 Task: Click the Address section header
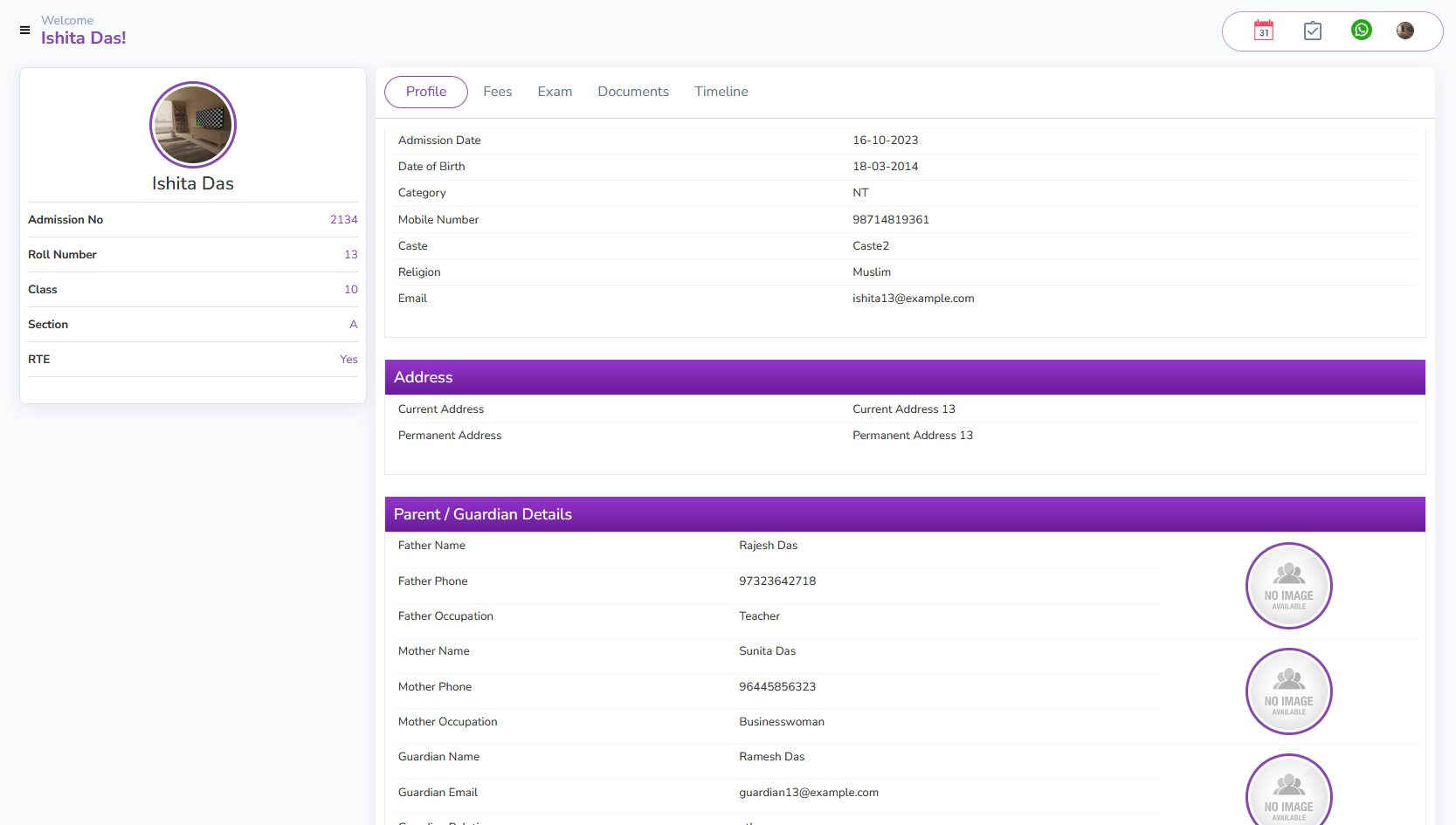pyautogui.click(x=424, y=377)
